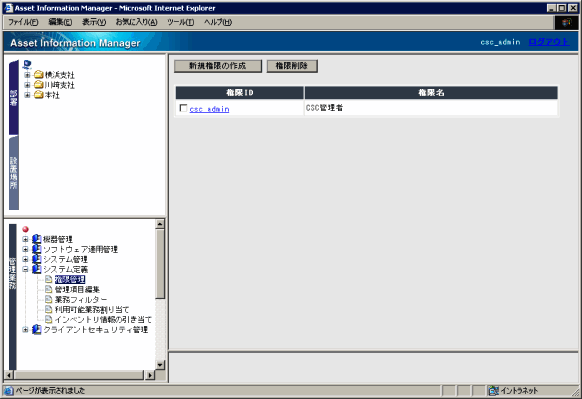
Task: Switch to the 設置場所 vertical tab
Action: (14, 173)
